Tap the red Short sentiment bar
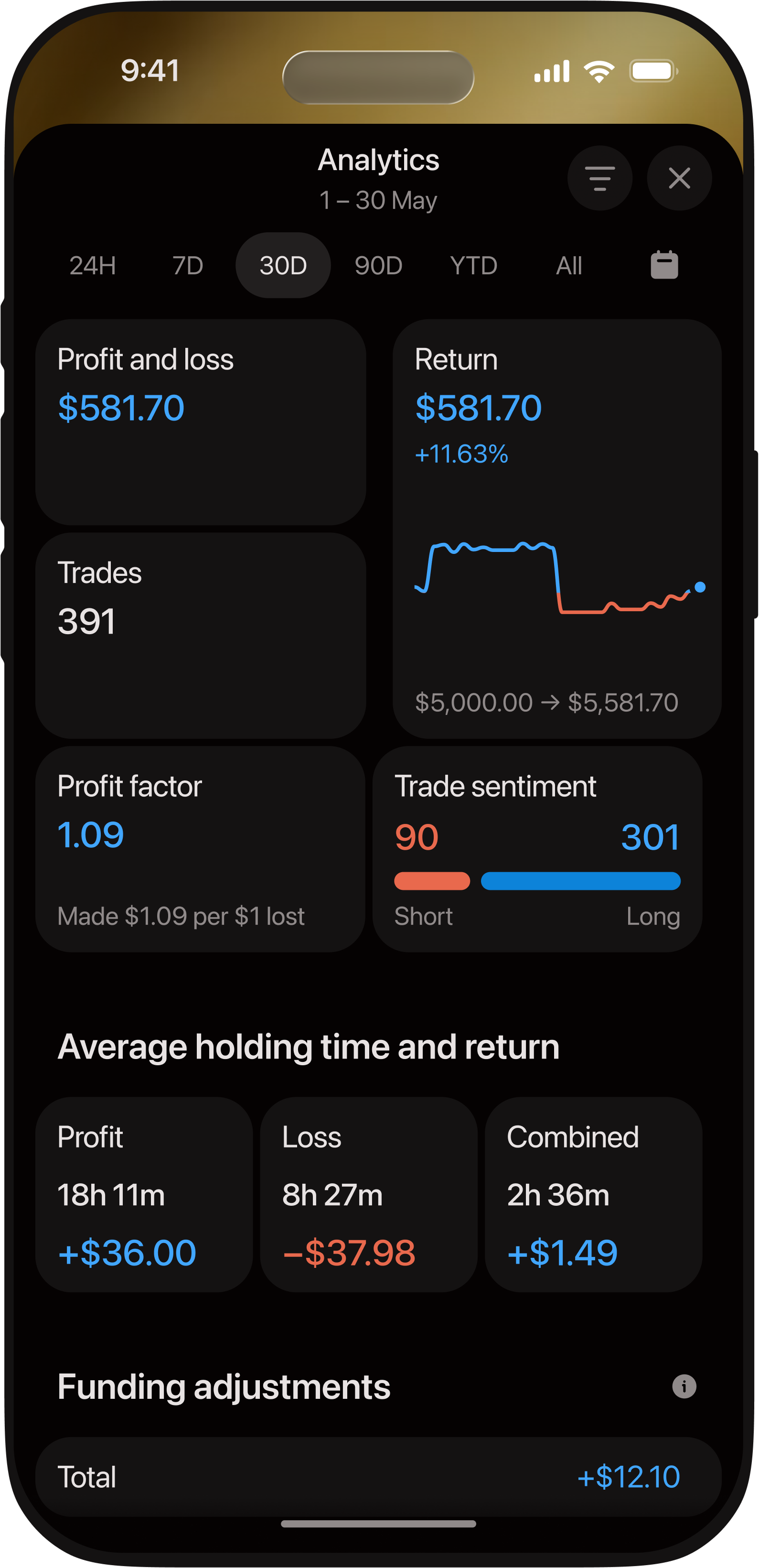Screen dimensions: 759x1568 (x=432, y=881)
